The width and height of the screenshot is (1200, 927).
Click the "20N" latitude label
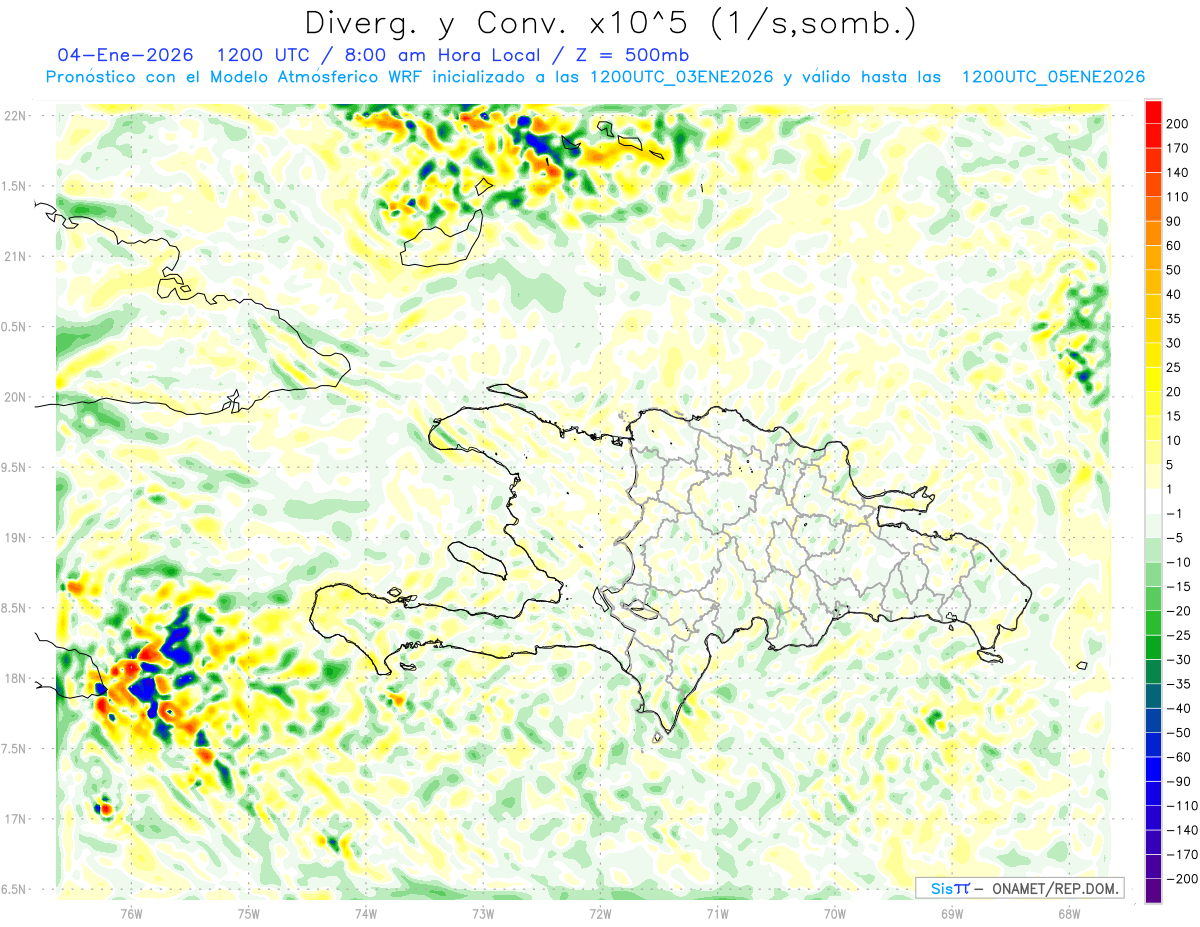15,397
